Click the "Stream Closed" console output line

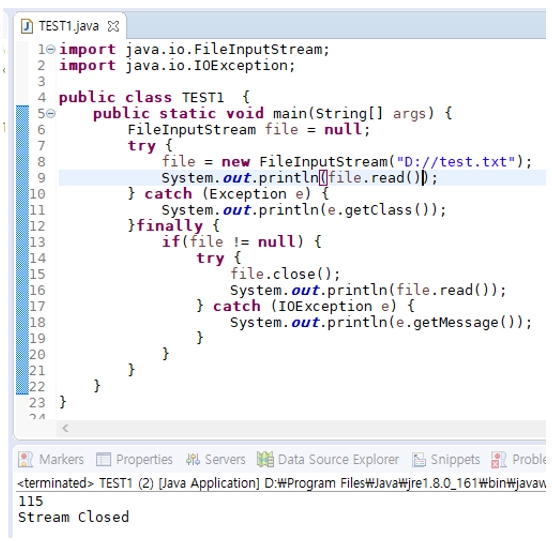[74, 517]
